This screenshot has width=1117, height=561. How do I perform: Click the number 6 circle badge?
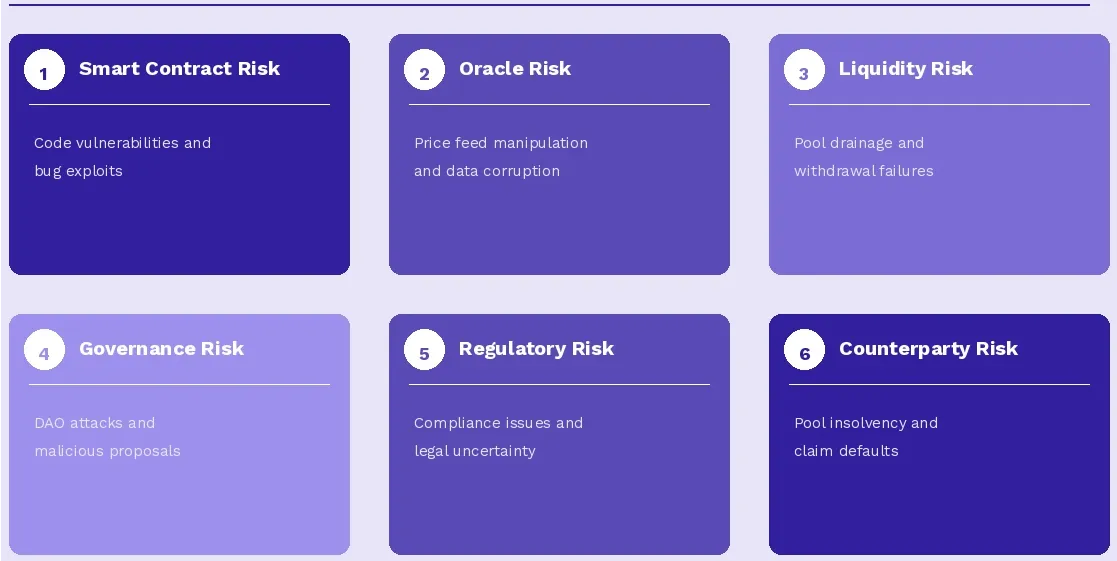coord(804,350)
